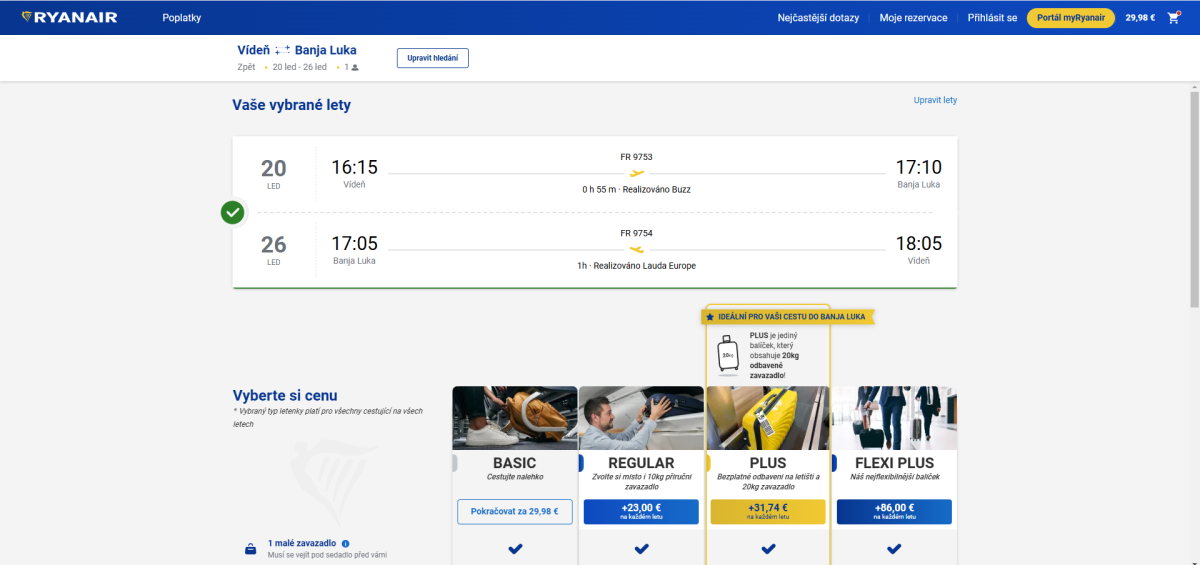Screen dimensions: 1200x565
Task: Select REGULAR fare for +23,00 €
Action: (641, 512)
